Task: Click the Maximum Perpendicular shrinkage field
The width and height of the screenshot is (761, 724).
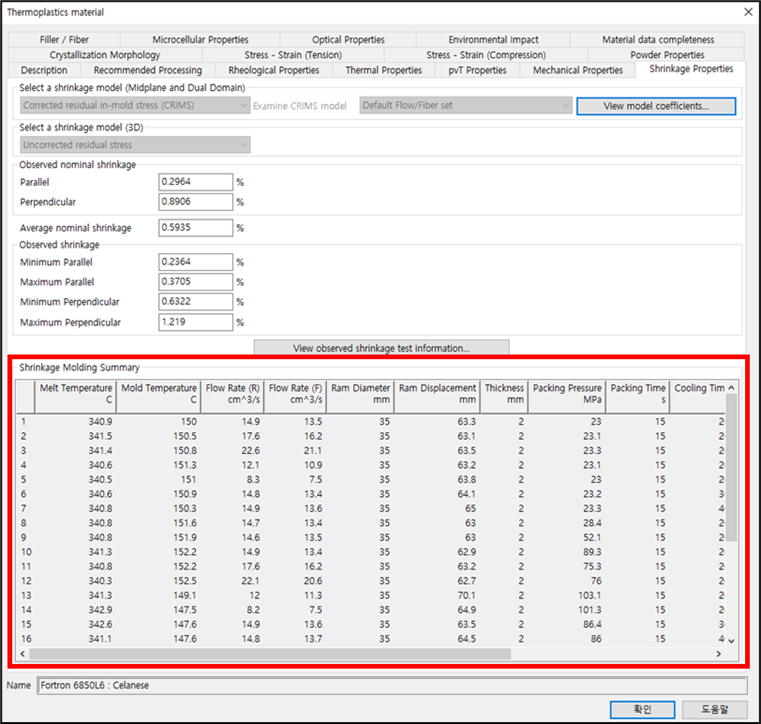Action: coord(195,323)
